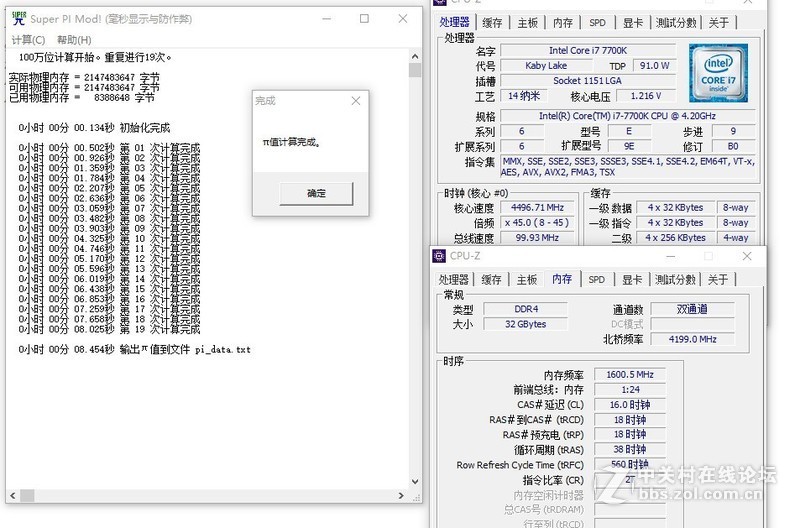The height and width of the screenshot is (528, 800).
Task: Click the Super PI icon in title bar
Action: [18, 19]
